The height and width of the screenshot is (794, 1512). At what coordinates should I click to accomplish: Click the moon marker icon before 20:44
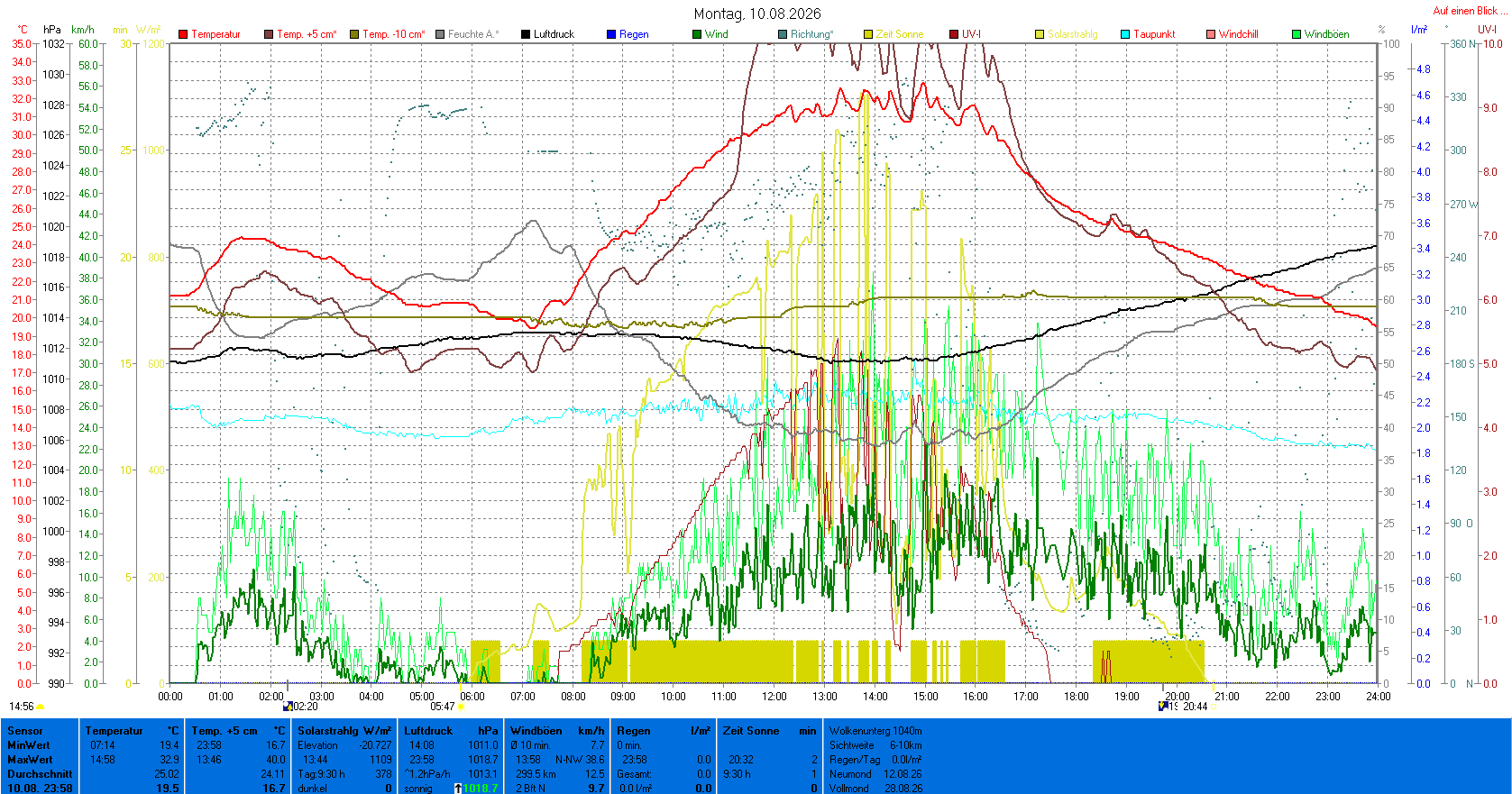click(1163, 707)
